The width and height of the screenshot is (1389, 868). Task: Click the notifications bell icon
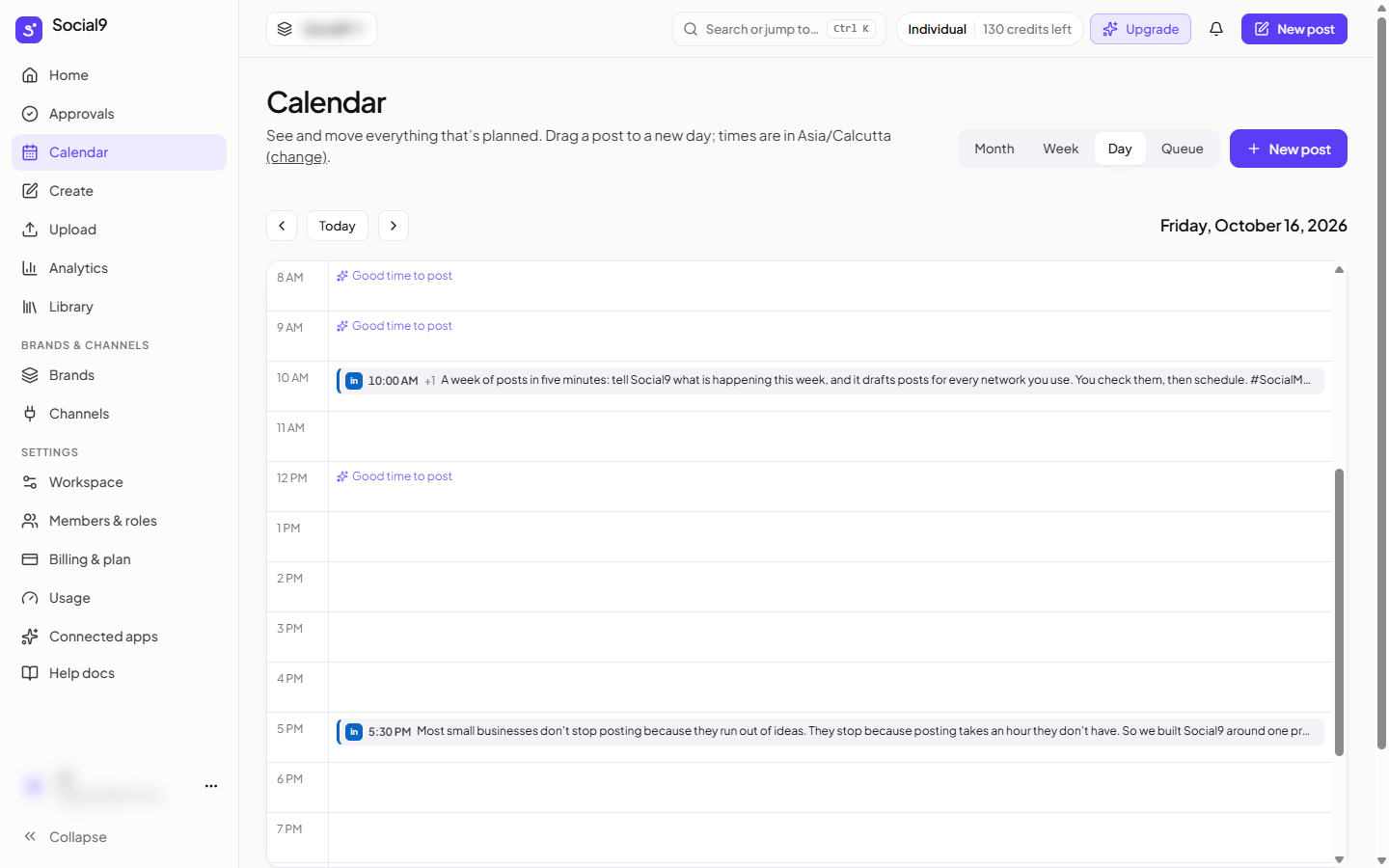(x=1216, y=29)
